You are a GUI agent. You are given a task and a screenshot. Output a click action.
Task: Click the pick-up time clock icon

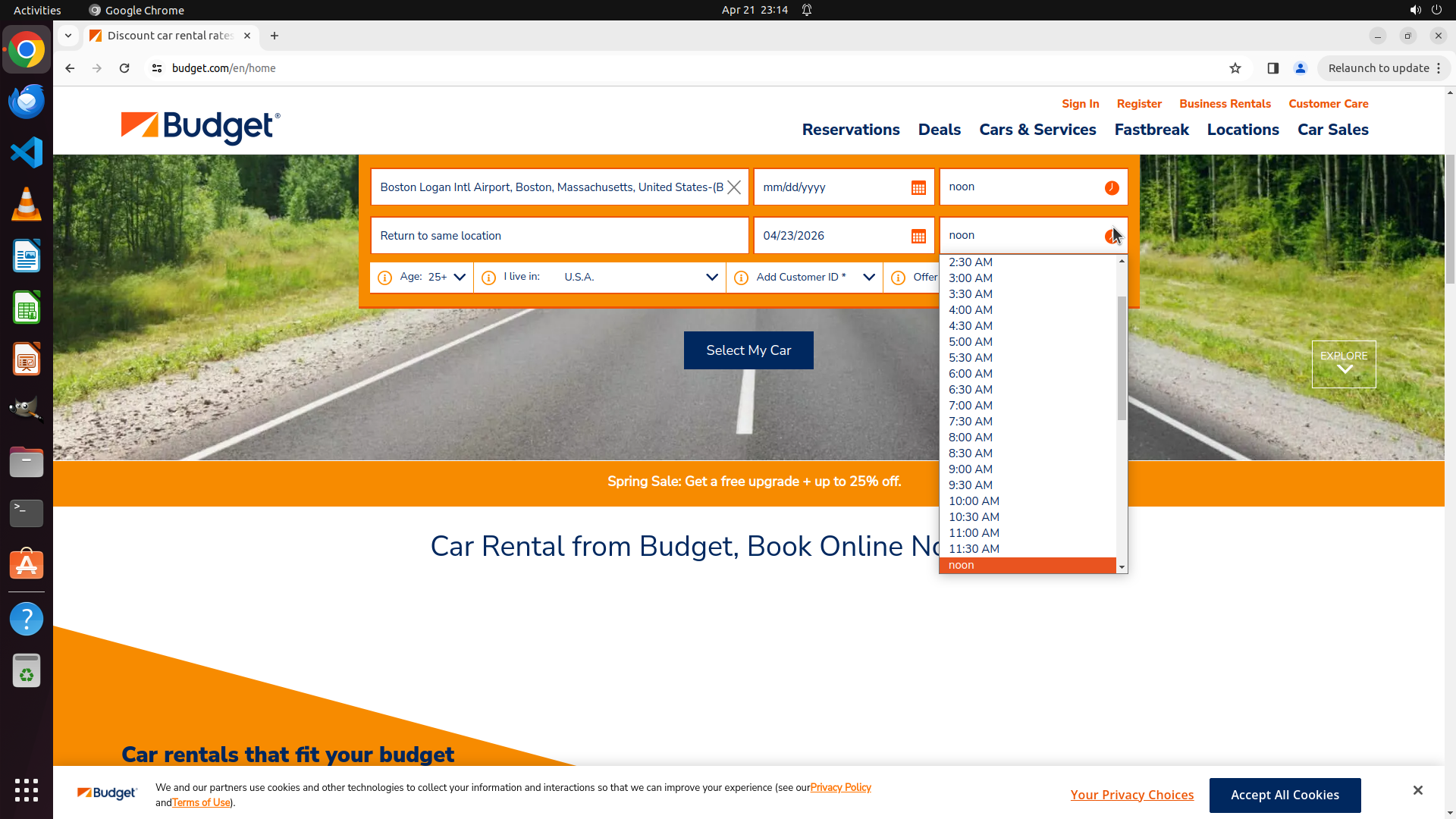pyautogui.click(x=1111, y=188)
